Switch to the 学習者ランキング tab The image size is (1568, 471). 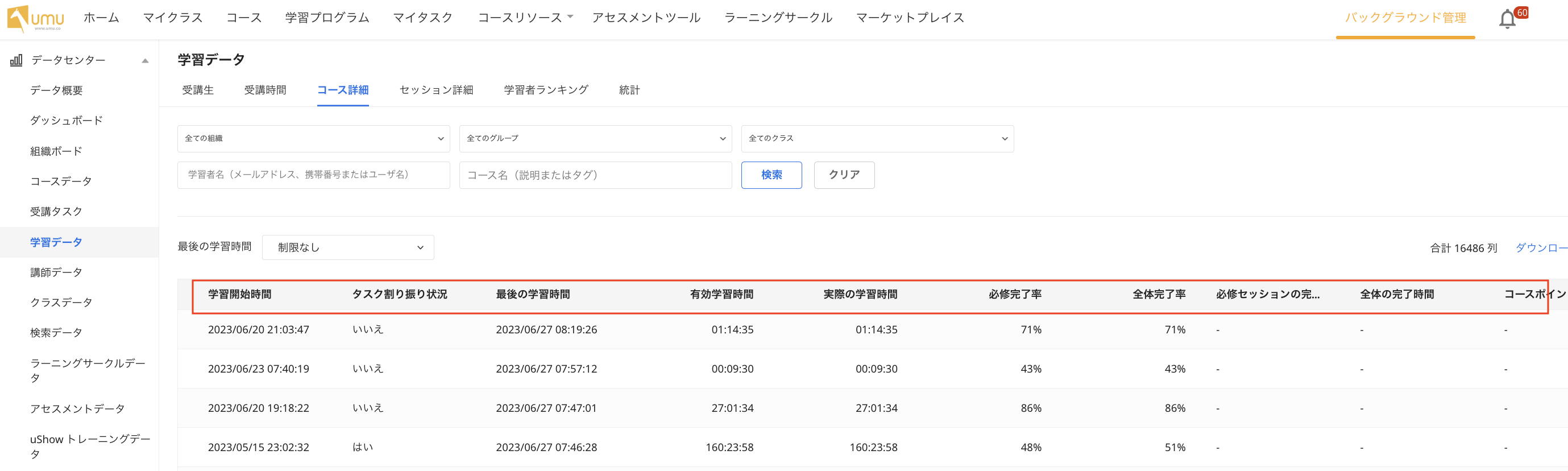click(545, 90)
